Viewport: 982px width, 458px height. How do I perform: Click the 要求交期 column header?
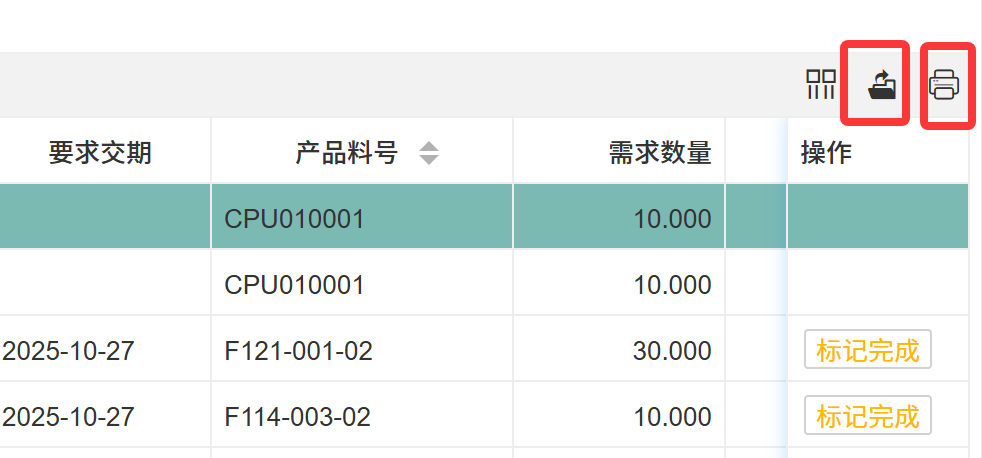tap(100, 152)
